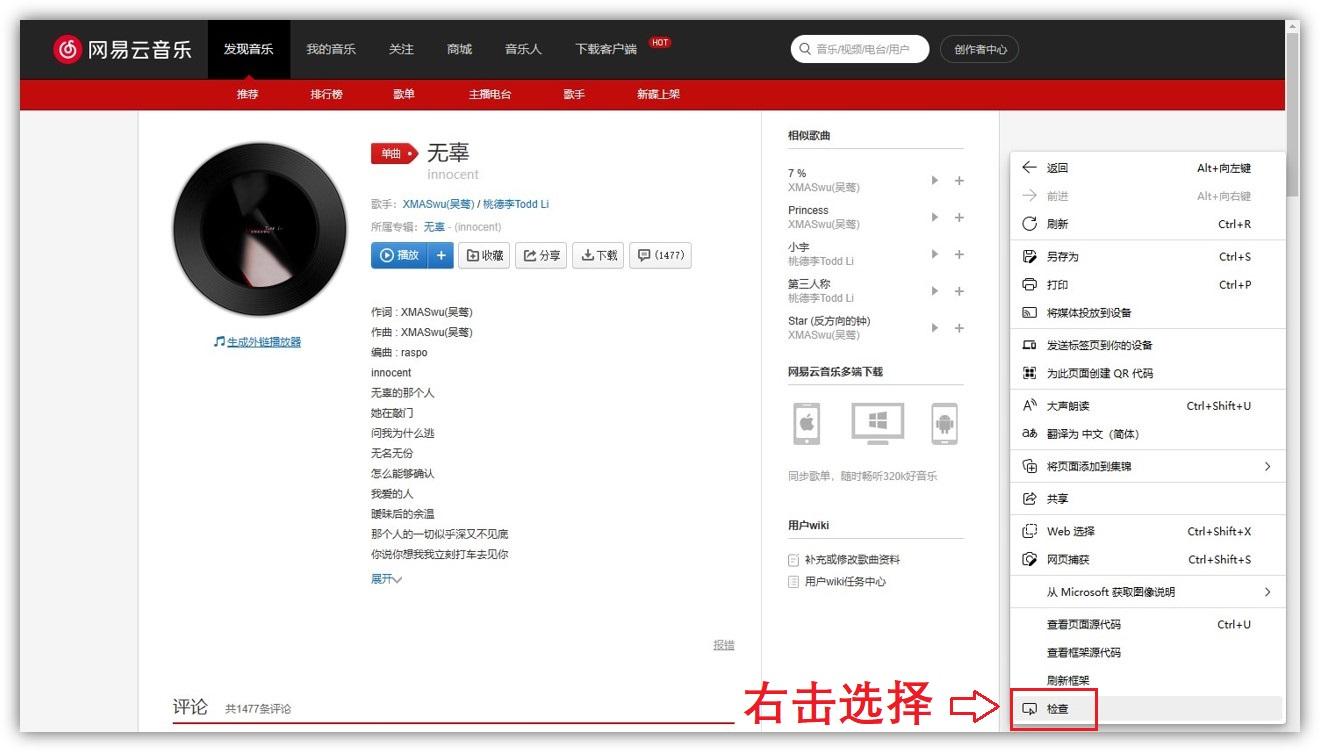Click the 收藏 button

point(484,255)
